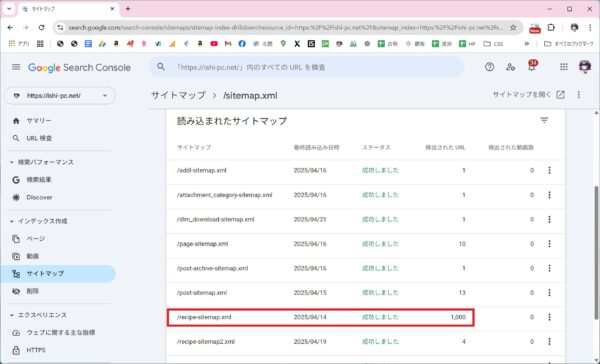
Task: Open the /page-sitemap.xml row
Action: pos(365,244)
